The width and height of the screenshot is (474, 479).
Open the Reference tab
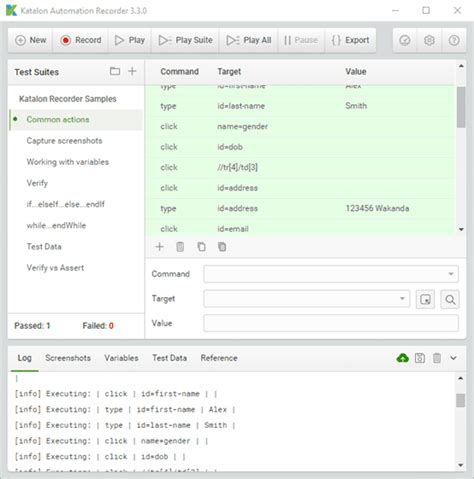pos(219,358)
